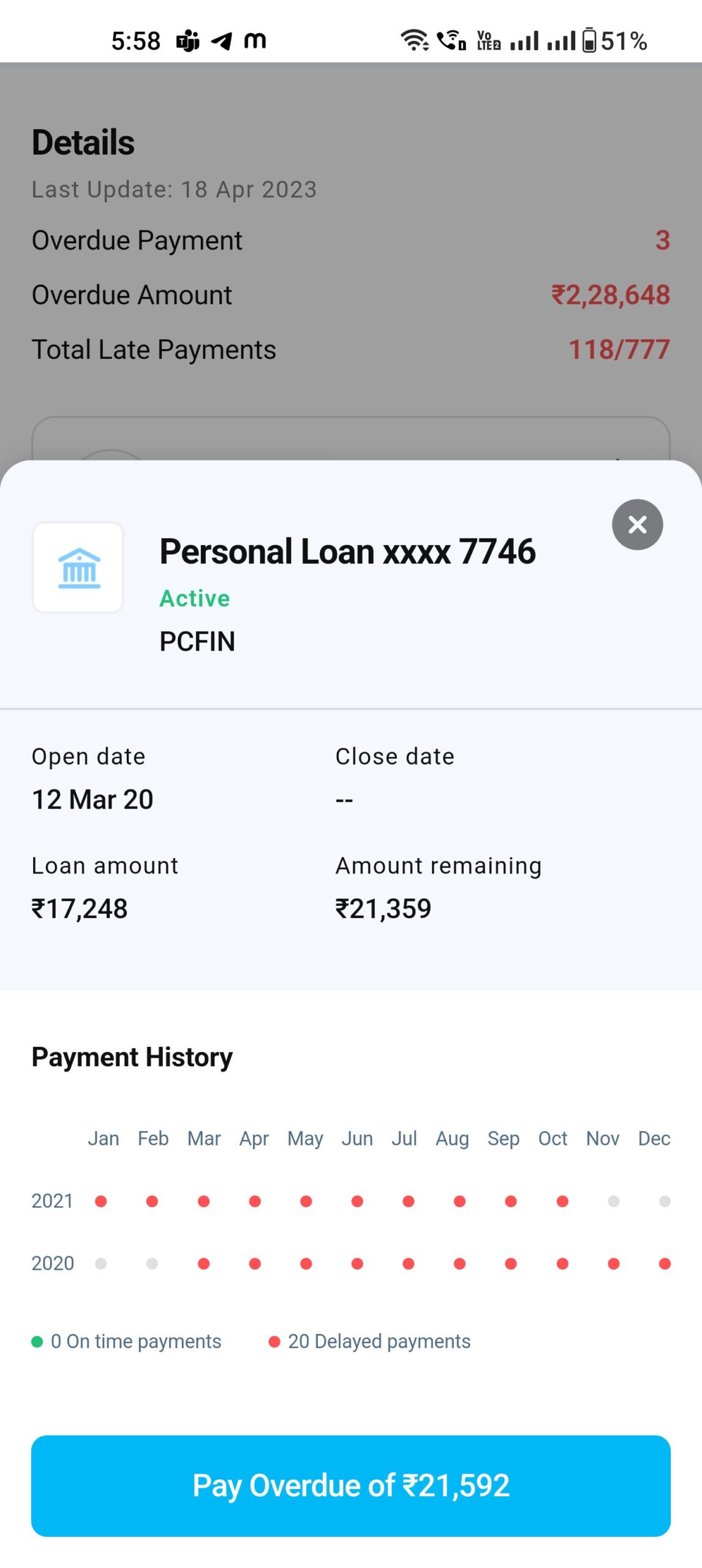
Task: Tap the Active loan status label
Action: (195, 598)
